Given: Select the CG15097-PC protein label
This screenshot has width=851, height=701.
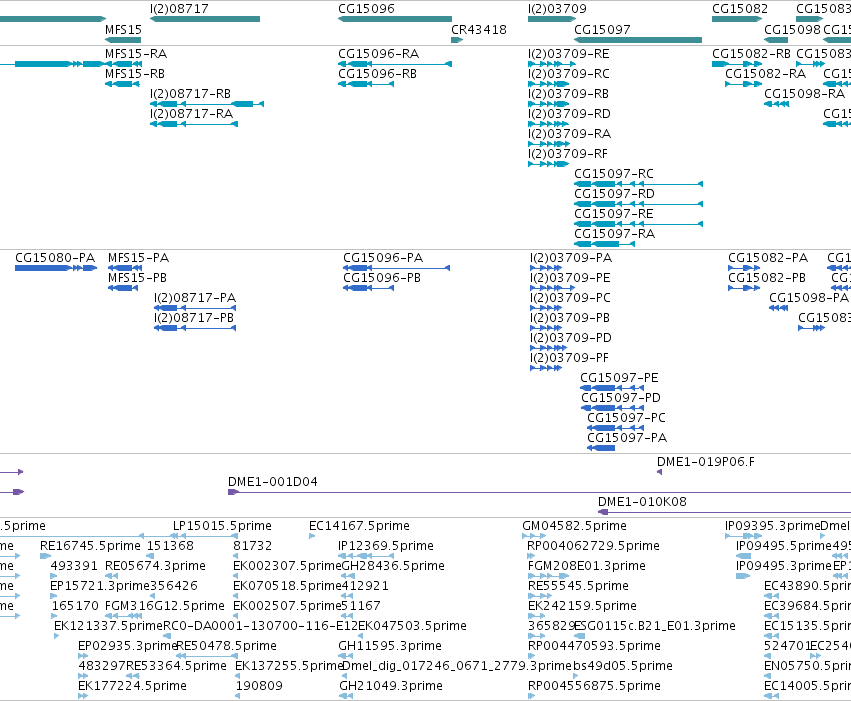Looking at the screenshot, I should (x=626, y=418).
